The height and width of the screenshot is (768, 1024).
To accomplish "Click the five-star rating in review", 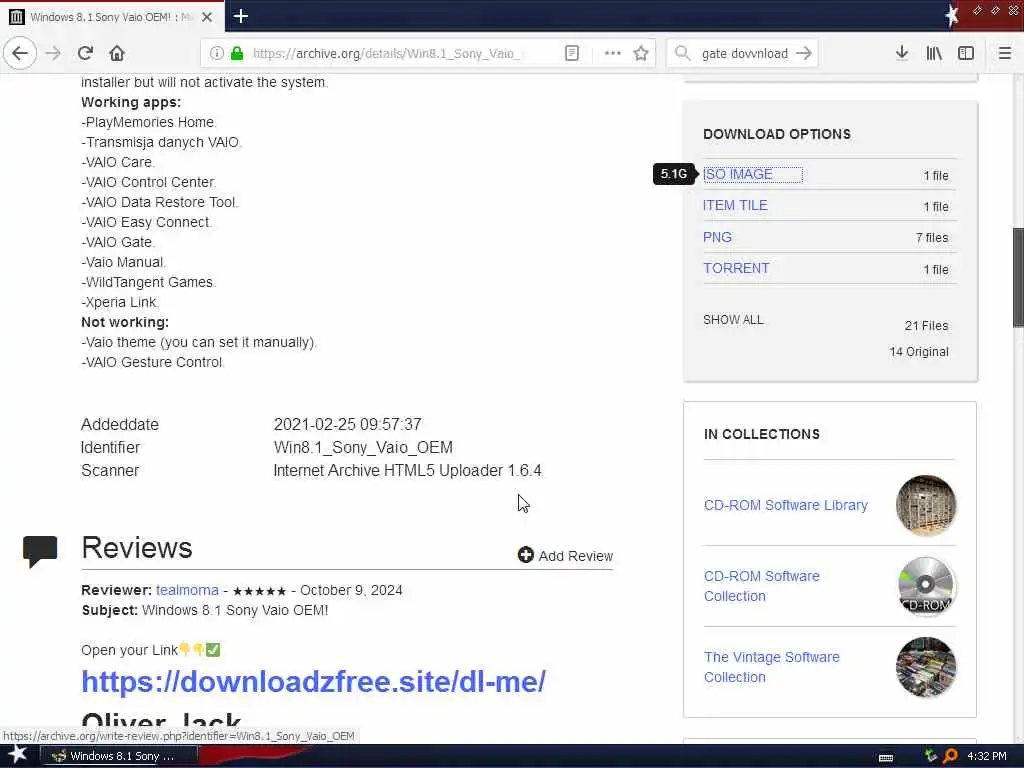I will point(259,591).
